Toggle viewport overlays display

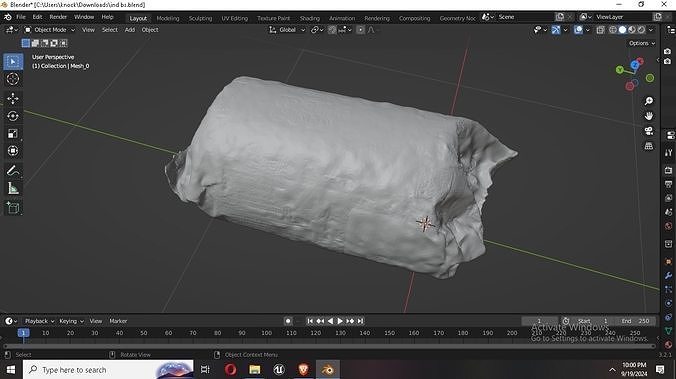(578, 30)
